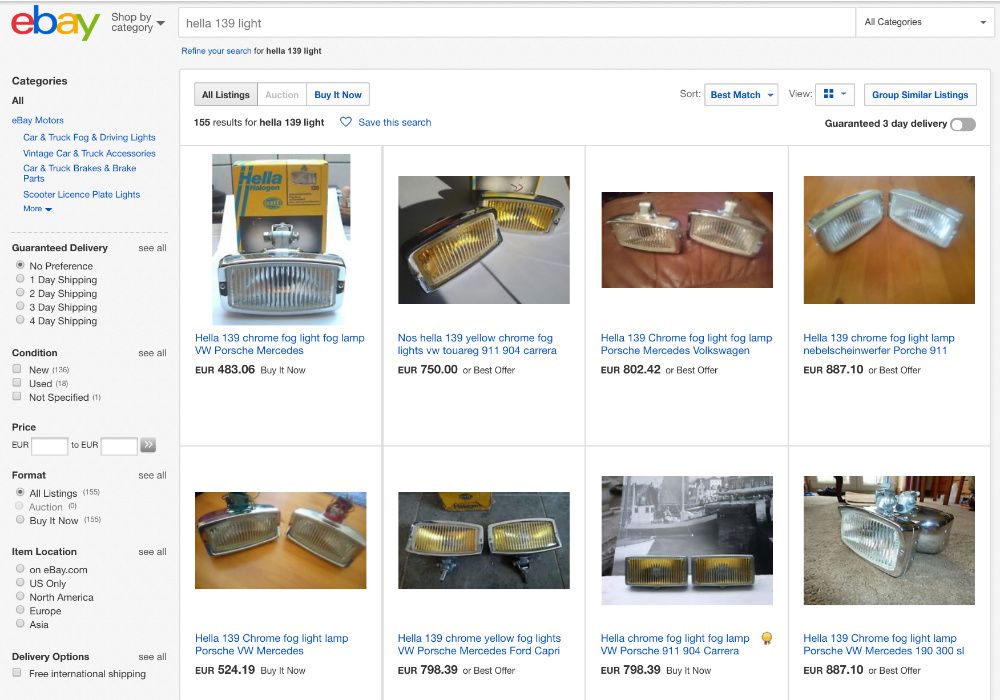Open thumbnail of EUR 802.42 lamps on leather

[687, 240]
